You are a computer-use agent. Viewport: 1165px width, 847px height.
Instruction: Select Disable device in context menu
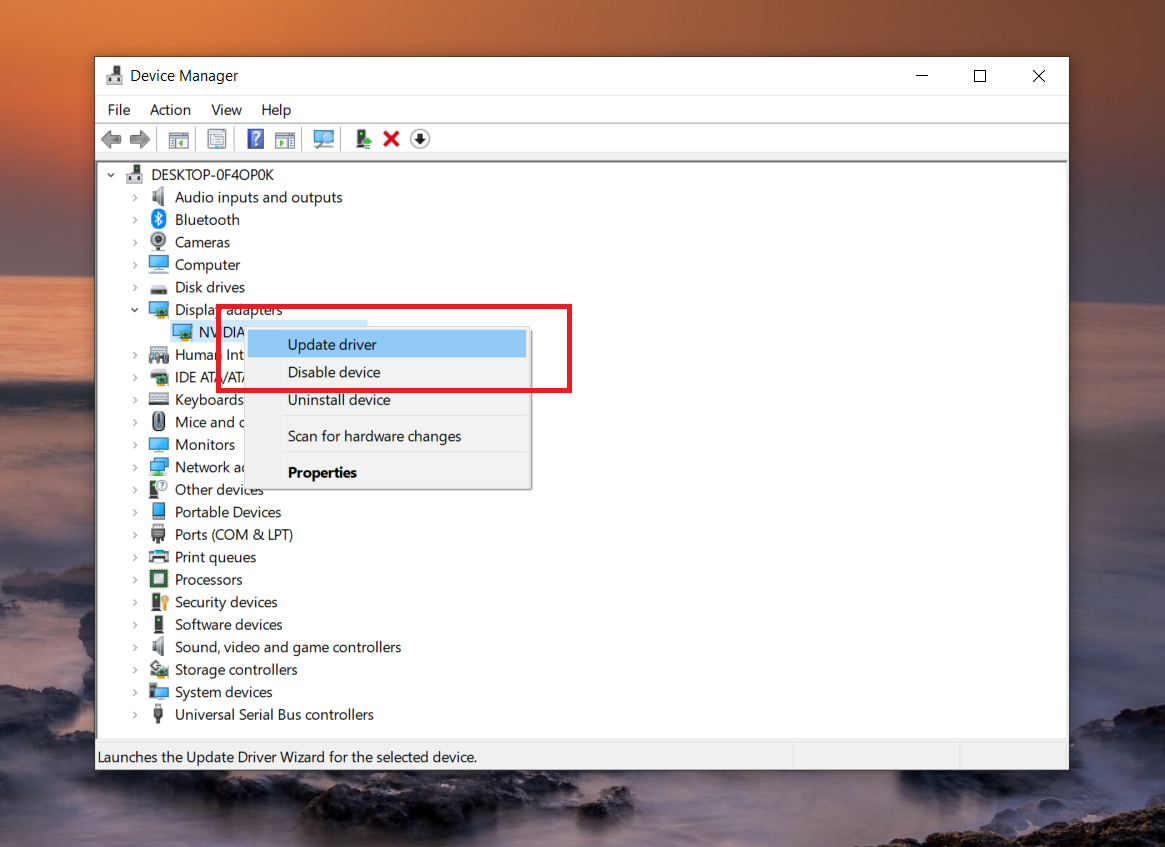(334, 372)
